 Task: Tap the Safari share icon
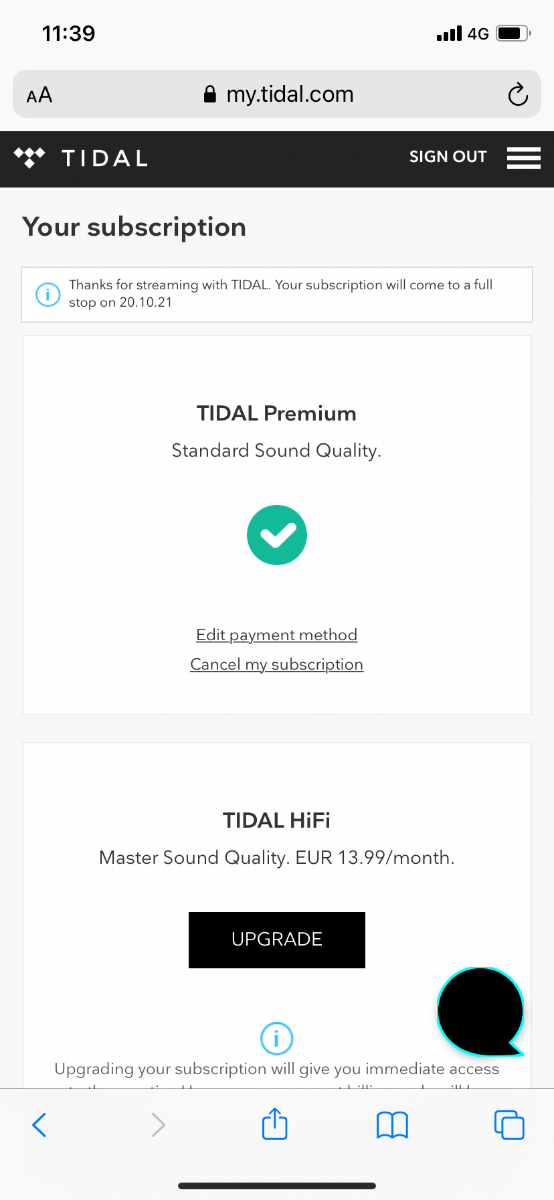click(x=275, y=1124)
